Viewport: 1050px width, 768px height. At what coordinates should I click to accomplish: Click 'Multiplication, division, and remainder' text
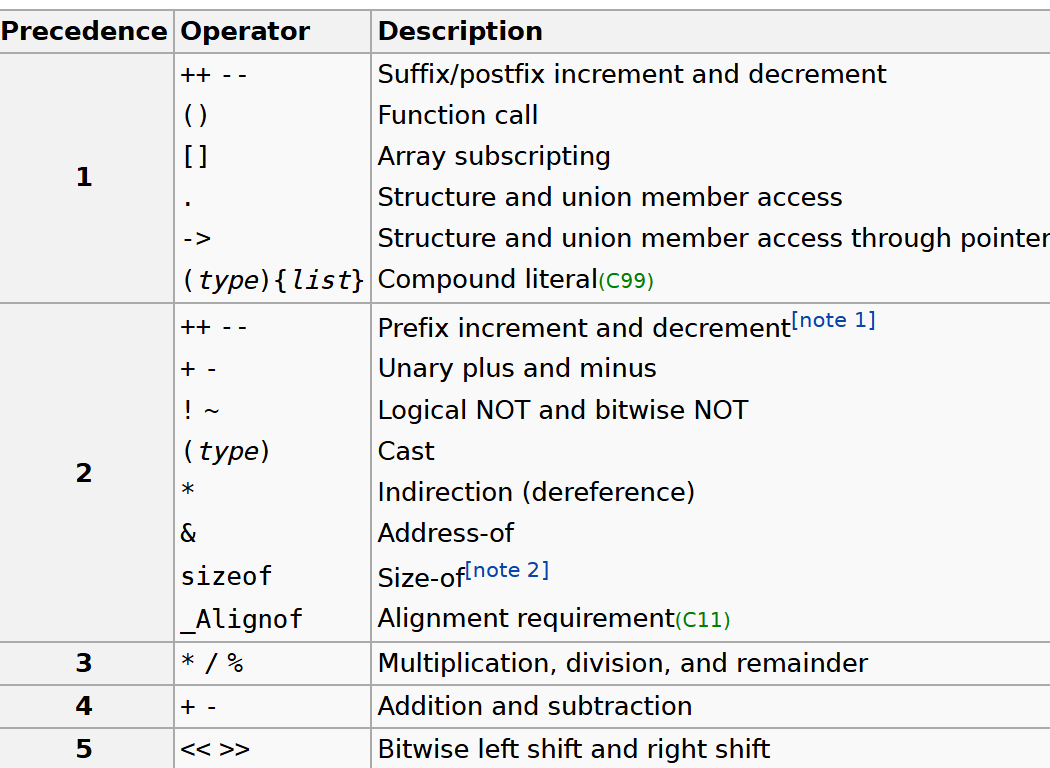(623, 663)
